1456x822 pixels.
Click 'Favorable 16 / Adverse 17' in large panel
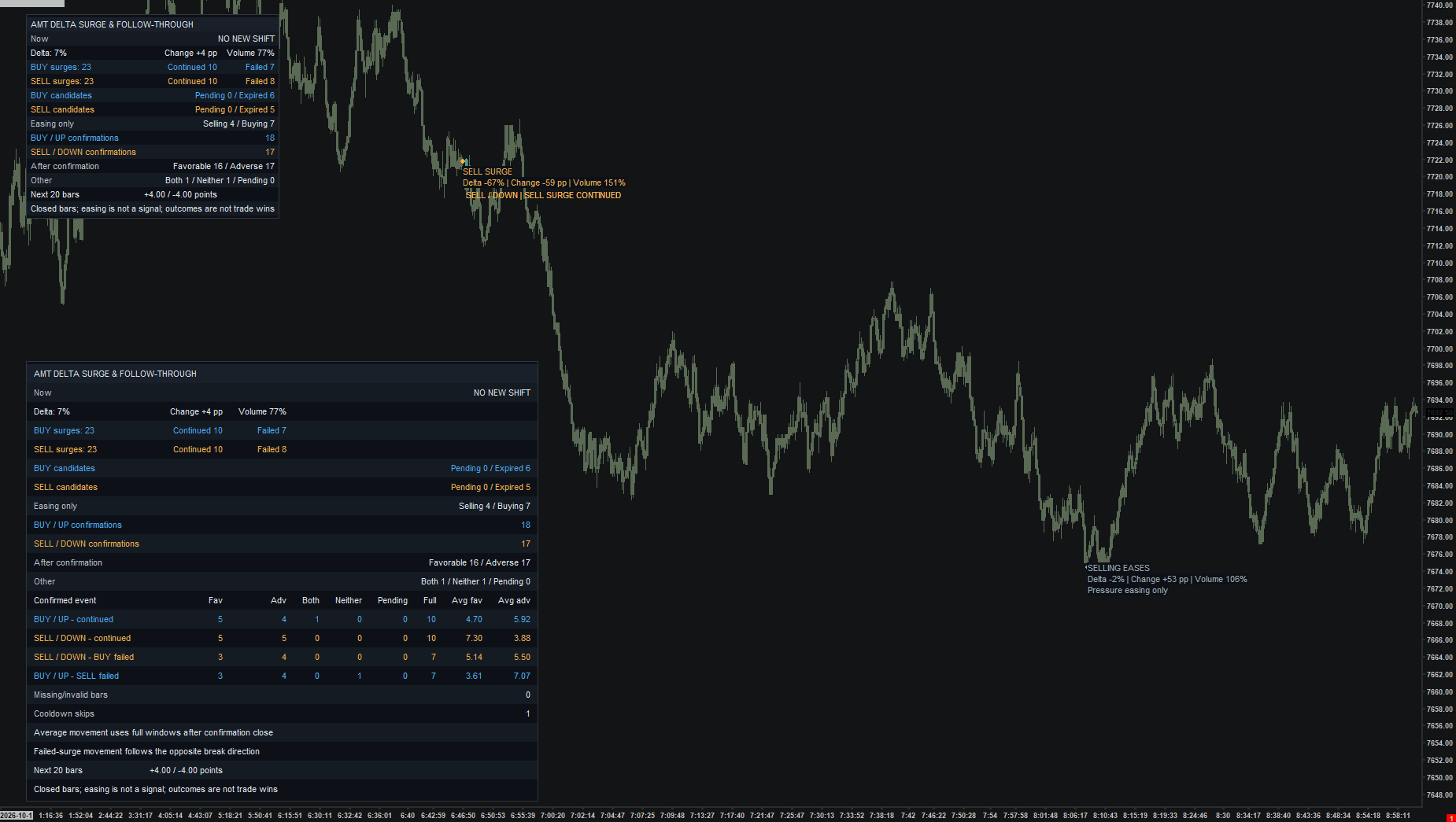click(479, 562)
